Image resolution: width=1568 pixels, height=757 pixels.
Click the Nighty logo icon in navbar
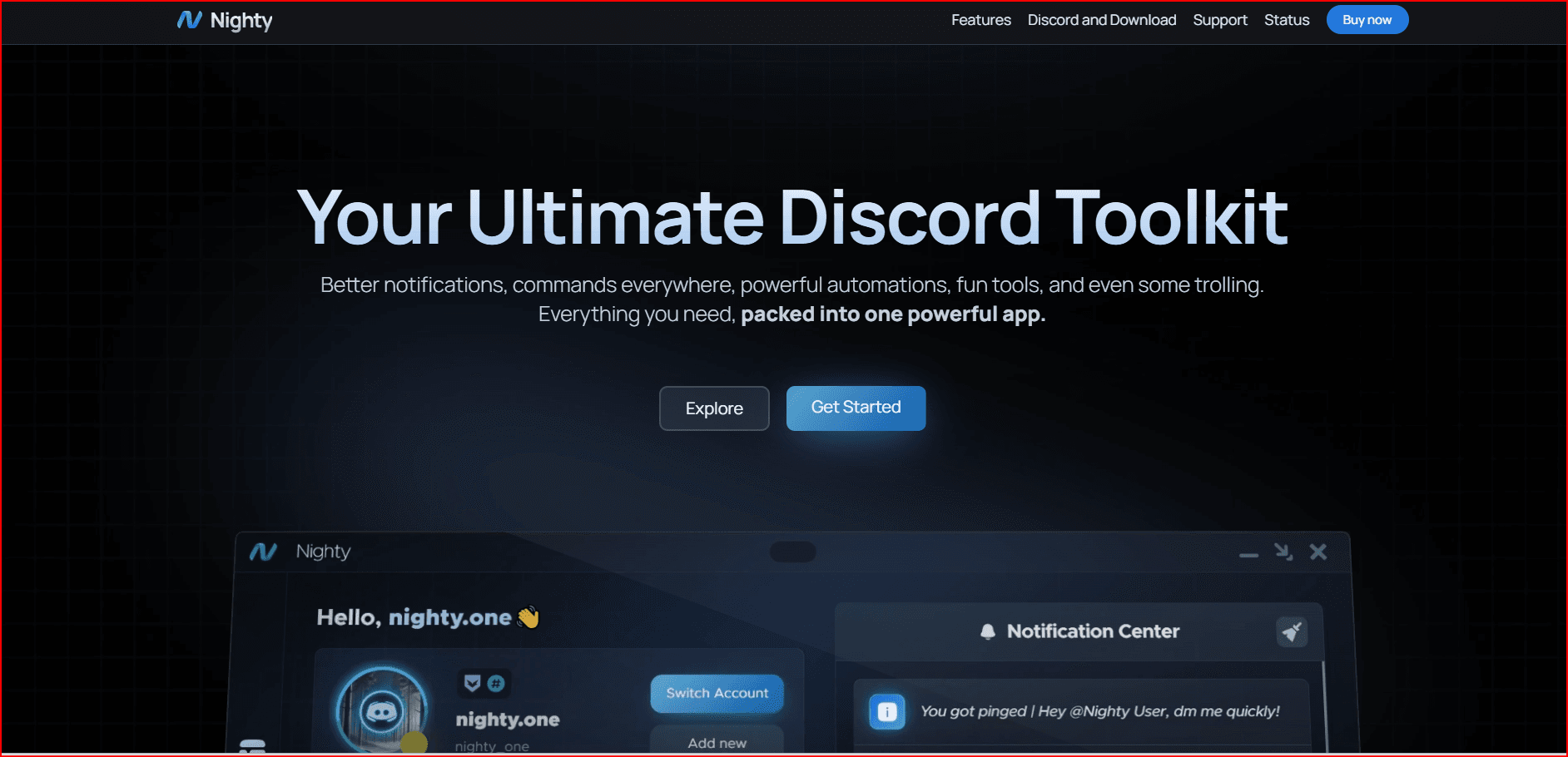click(x=189, y=20)
